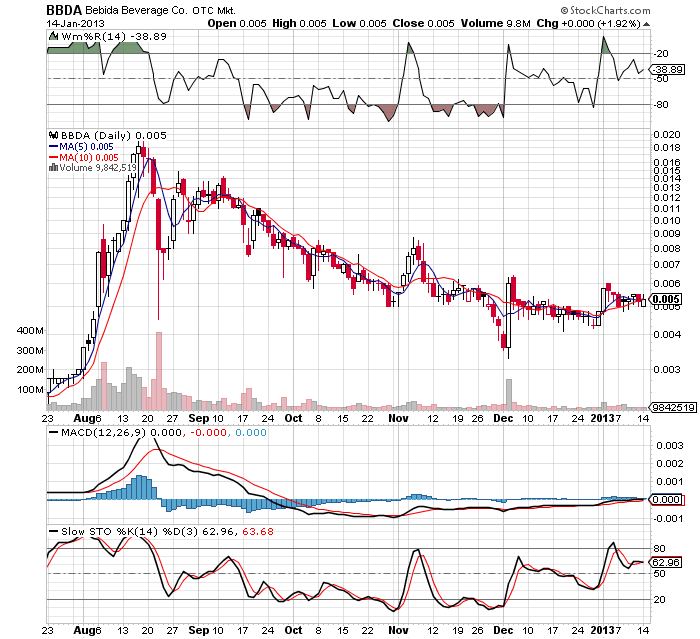Screen dimensions: 700x639
Task: Click the Slow STO %K(14) %D(3) label
Action: click(129, 531)
